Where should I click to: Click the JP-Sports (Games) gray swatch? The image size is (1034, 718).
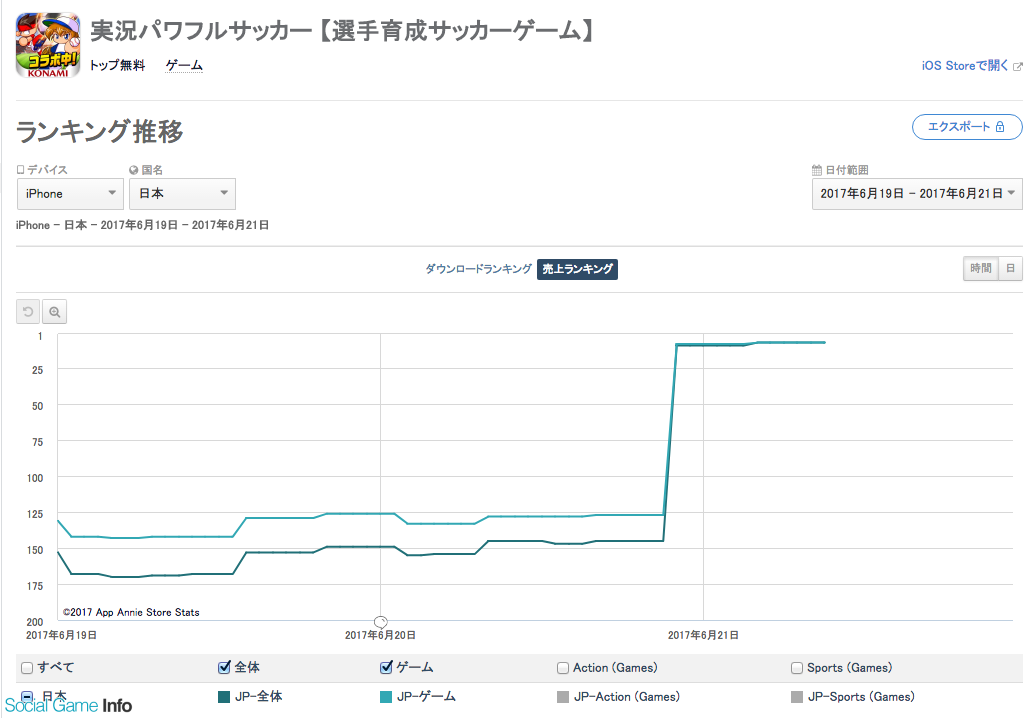797,697
